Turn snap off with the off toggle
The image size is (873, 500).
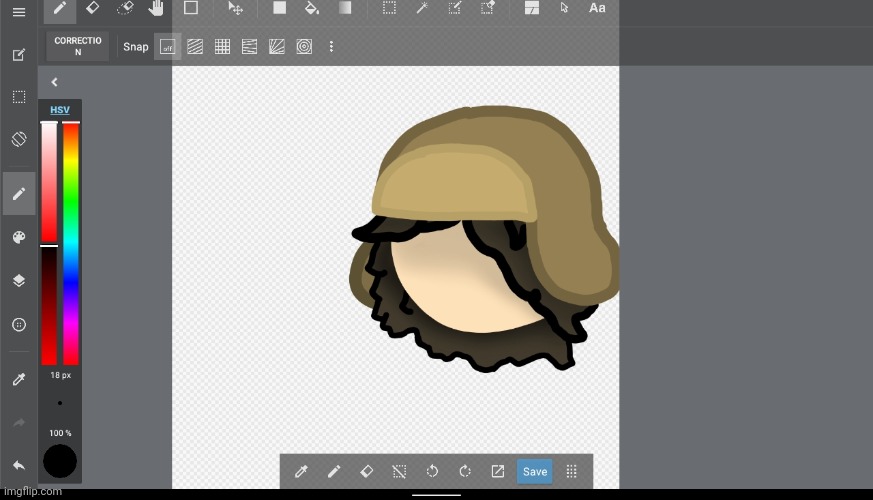[x=168, y=47]
